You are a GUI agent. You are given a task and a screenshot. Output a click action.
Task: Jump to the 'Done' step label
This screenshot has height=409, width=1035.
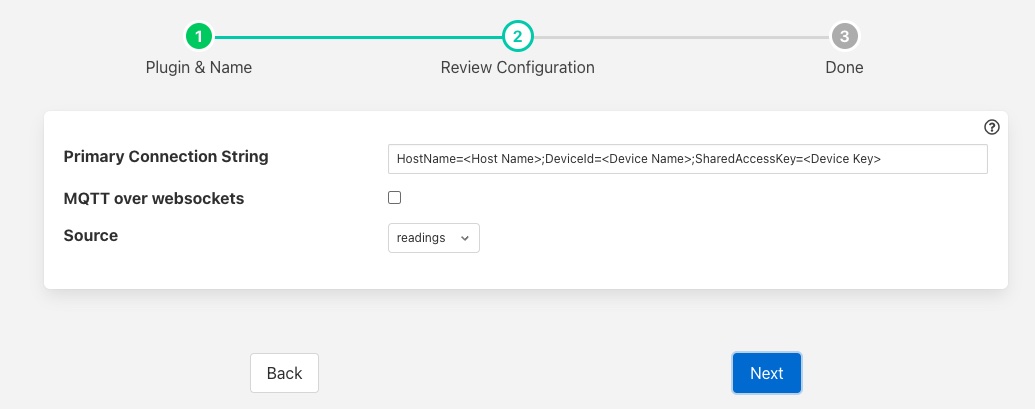pos(844,68)
